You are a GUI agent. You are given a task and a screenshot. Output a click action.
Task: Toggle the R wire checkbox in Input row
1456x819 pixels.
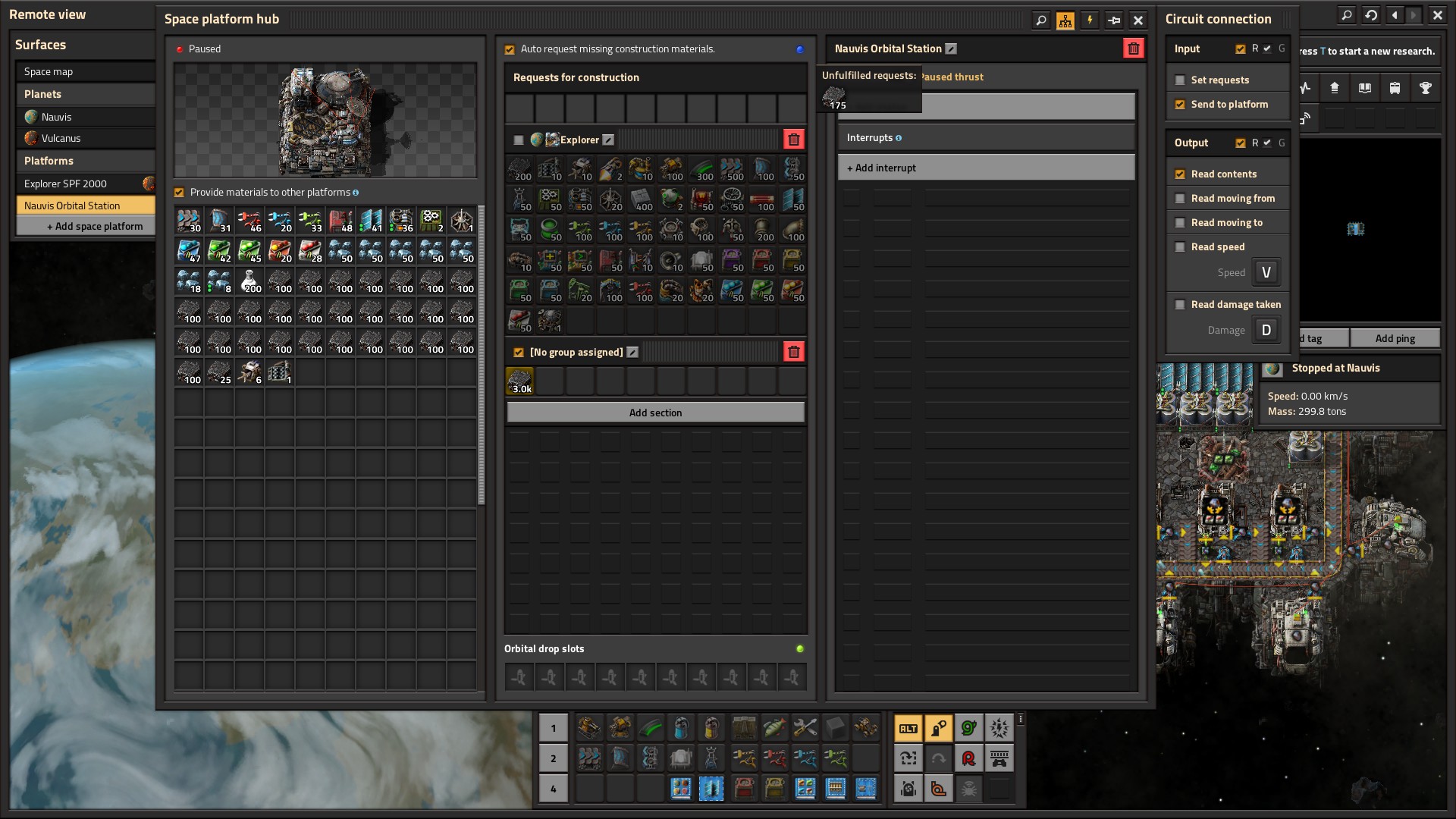click(x=1241, y=49)
